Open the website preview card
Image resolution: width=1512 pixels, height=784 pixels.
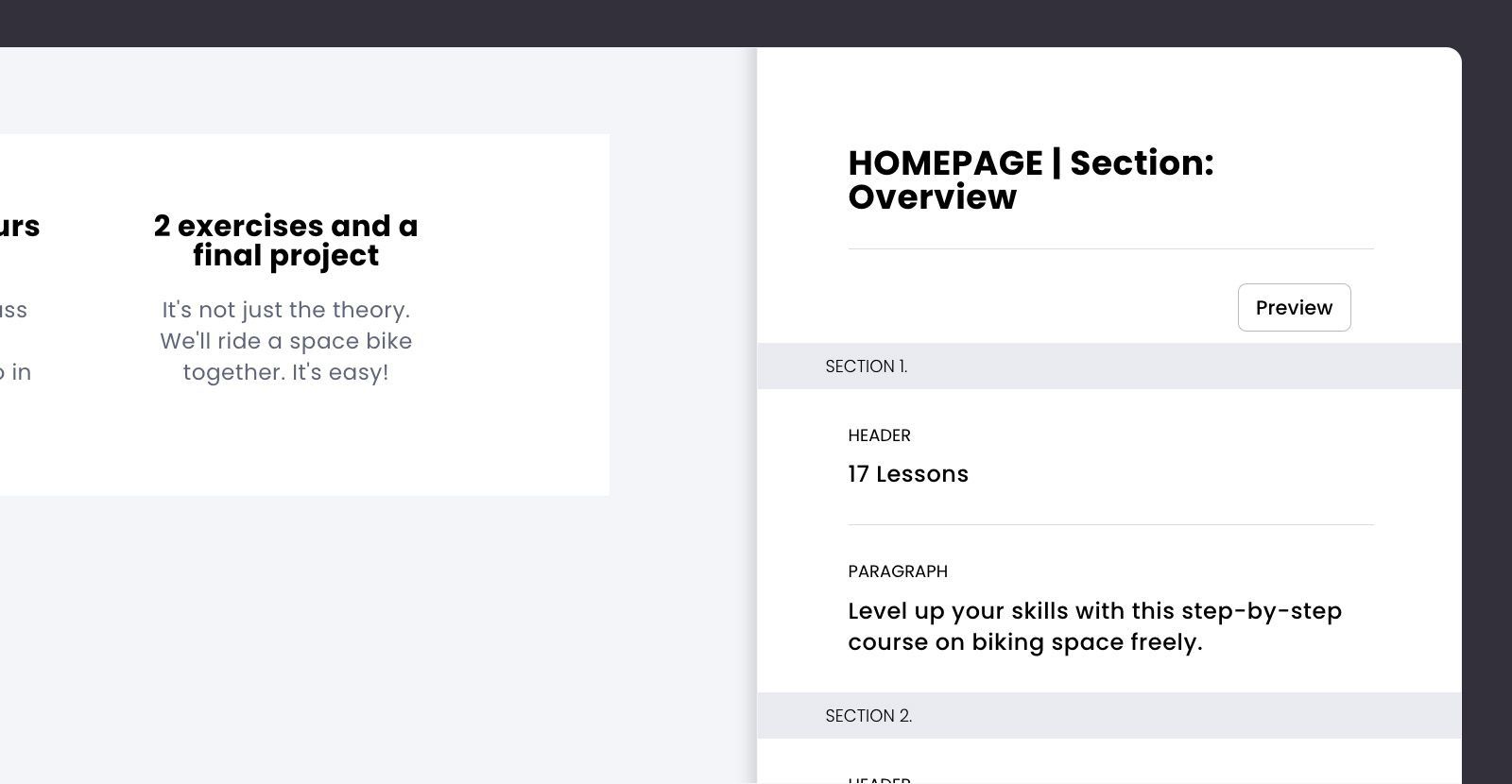pos(302,312)
